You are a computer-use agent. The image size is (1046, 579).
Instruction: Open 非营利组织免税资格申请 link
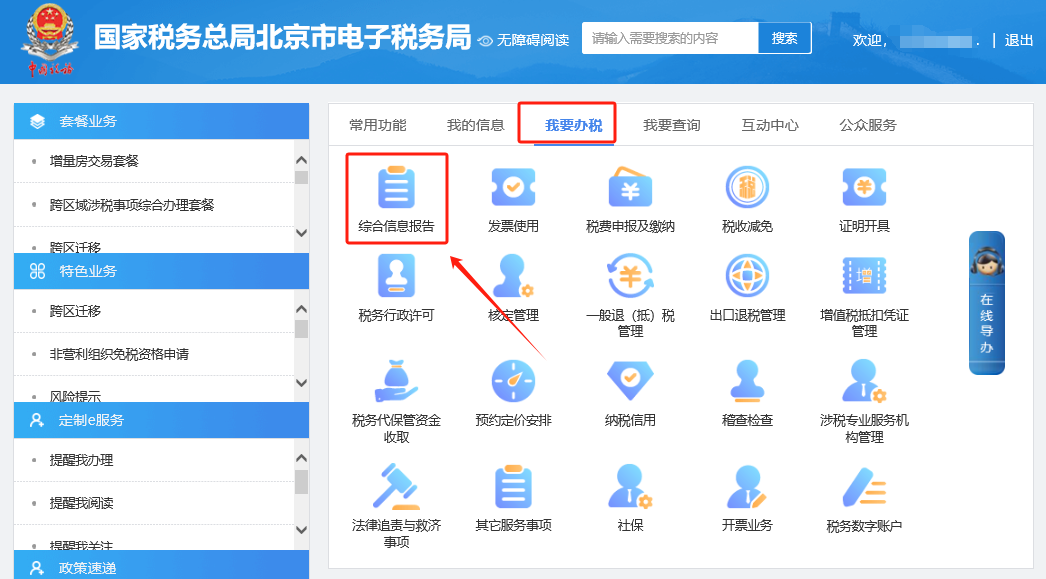(119, 354)
